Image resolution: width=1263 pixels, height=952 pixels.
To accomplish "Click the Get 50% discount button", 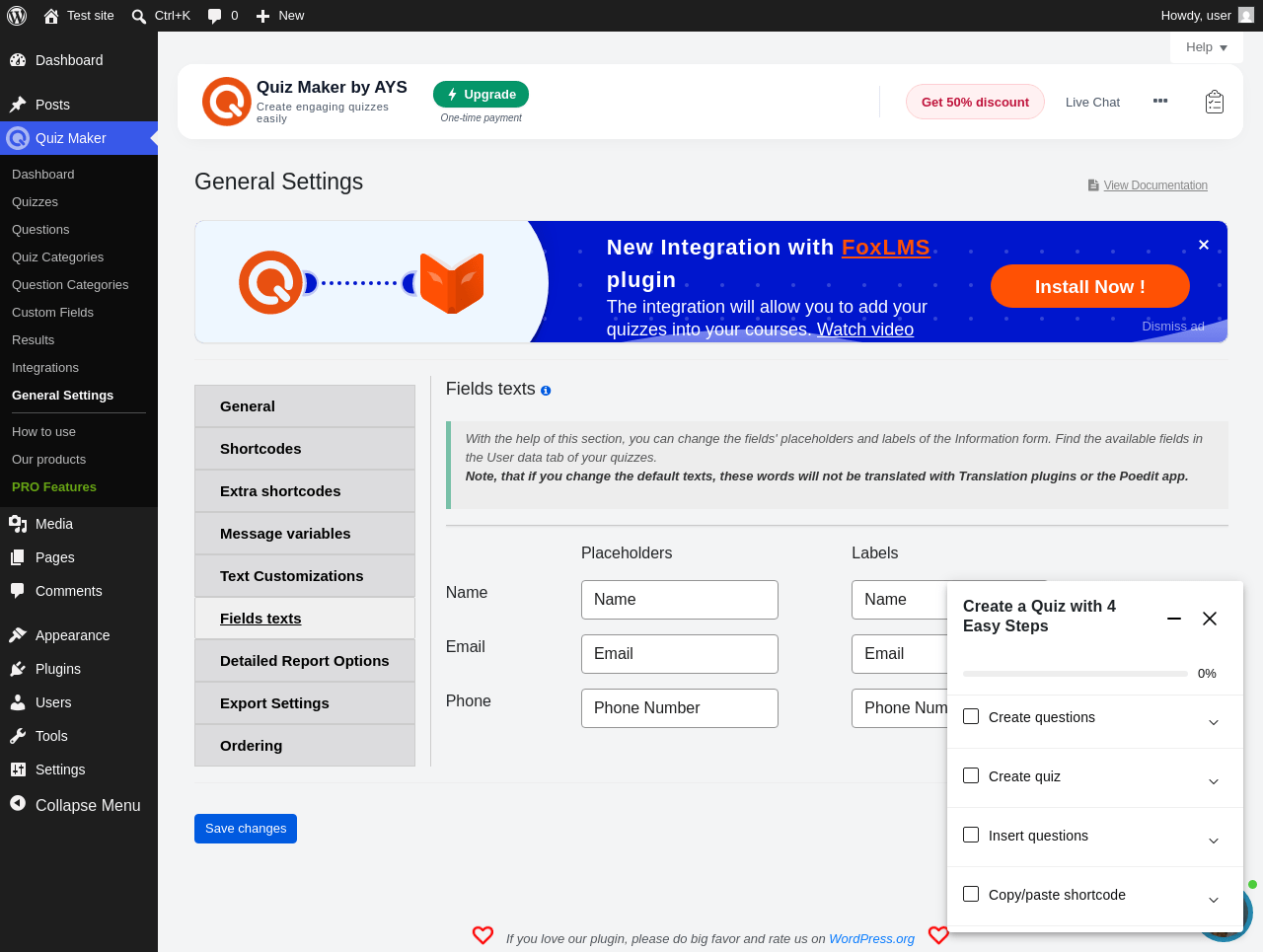I will [975, 102].
